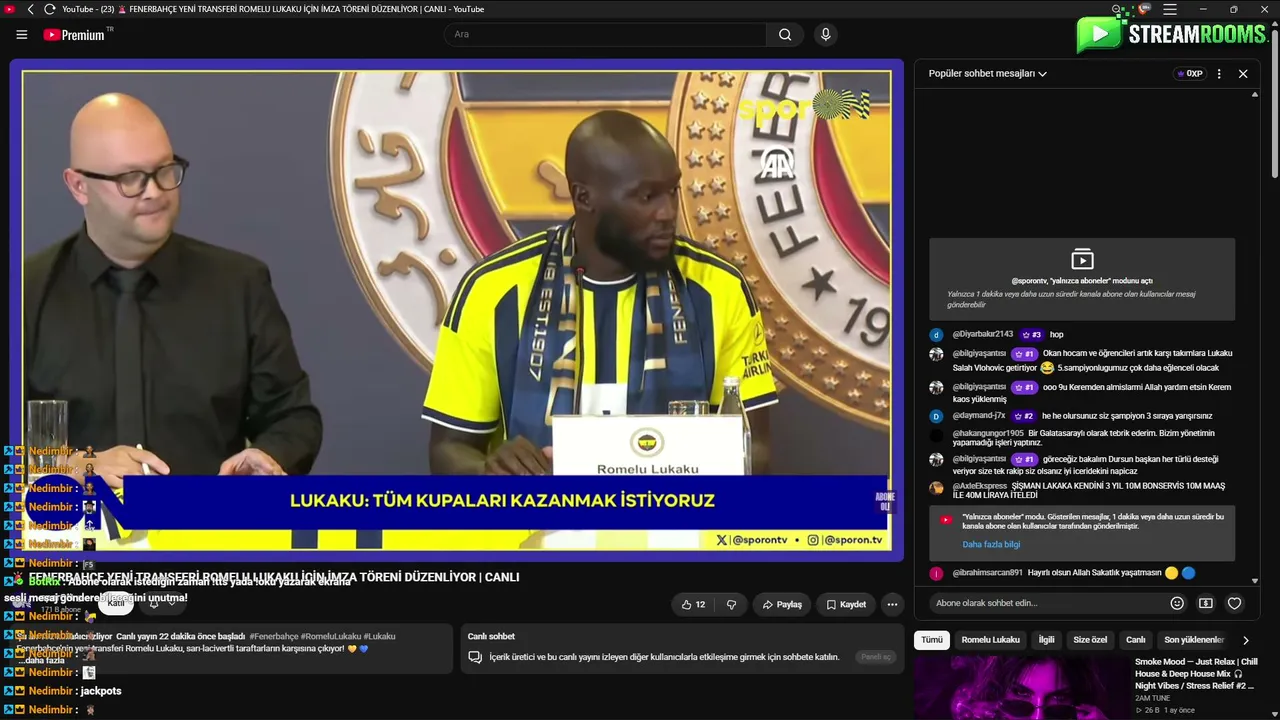
Task: Click username @bilgiyaşantısı in Okan hocam message
Action: coord(979,353)
